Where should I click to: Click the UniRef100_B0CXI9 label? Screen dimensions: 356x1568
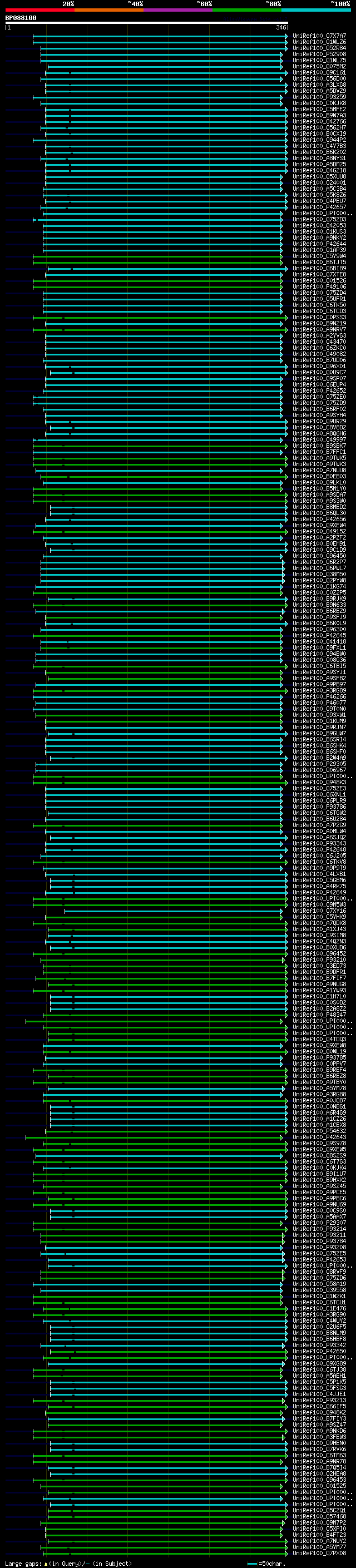click(319, 134)
